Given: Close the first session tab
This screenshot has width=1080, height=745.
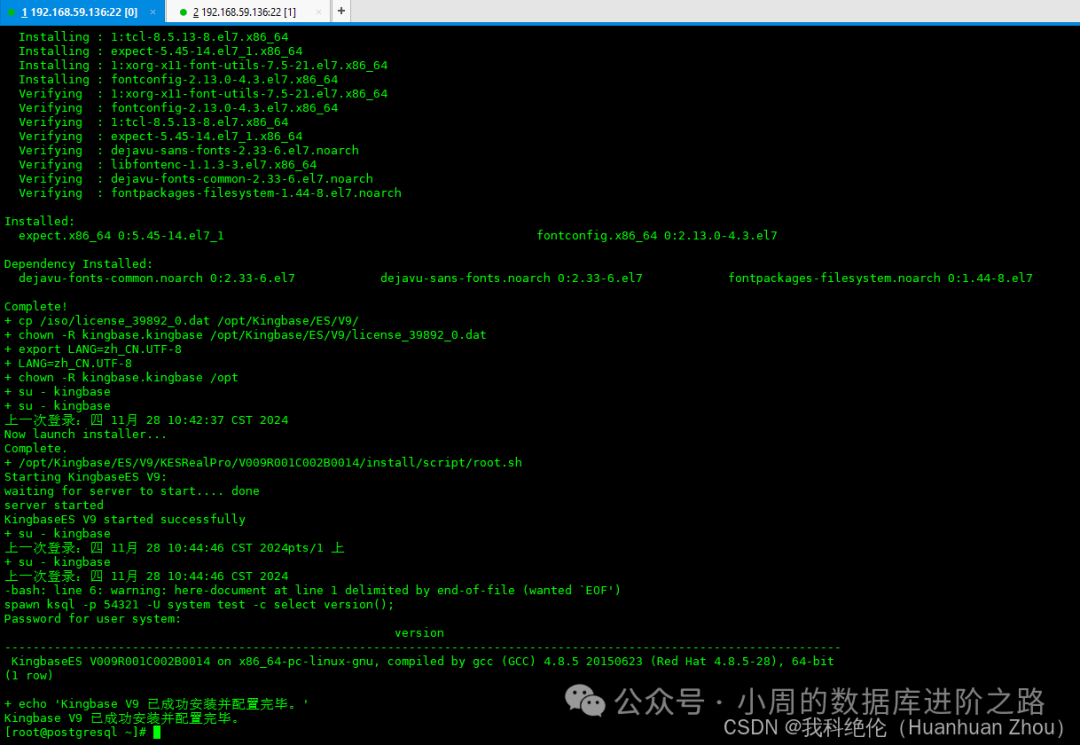Looking at the screenshot, I should click(153, 12).
